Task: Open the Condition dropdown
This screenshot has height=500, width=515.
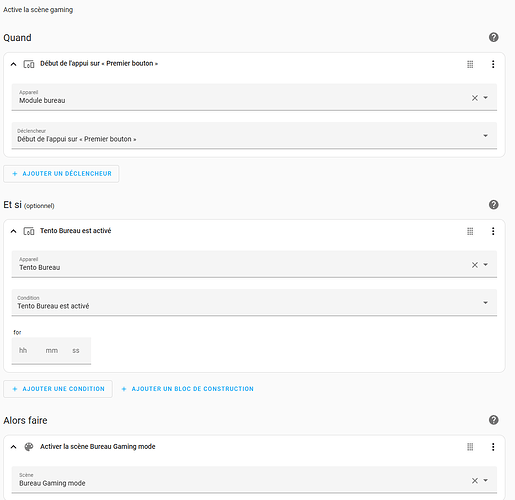Action: coord(254,303)
